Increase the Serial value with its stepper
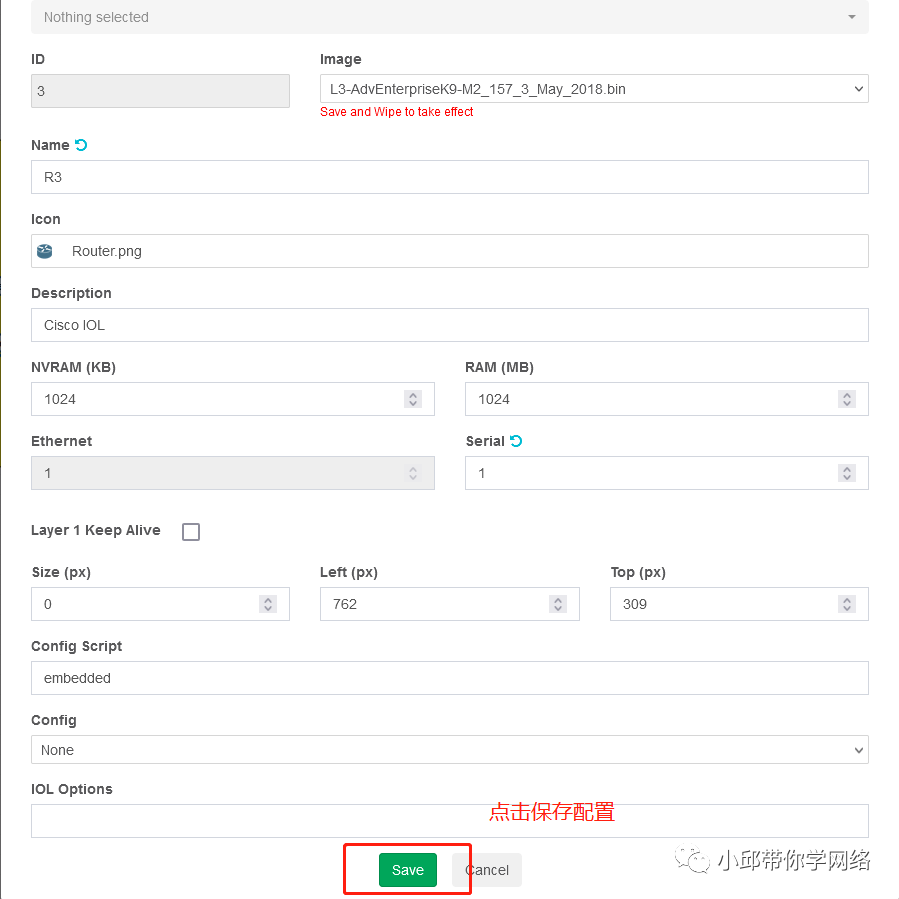Viewport: 899px width, 899px height. (x=846, y=468)
